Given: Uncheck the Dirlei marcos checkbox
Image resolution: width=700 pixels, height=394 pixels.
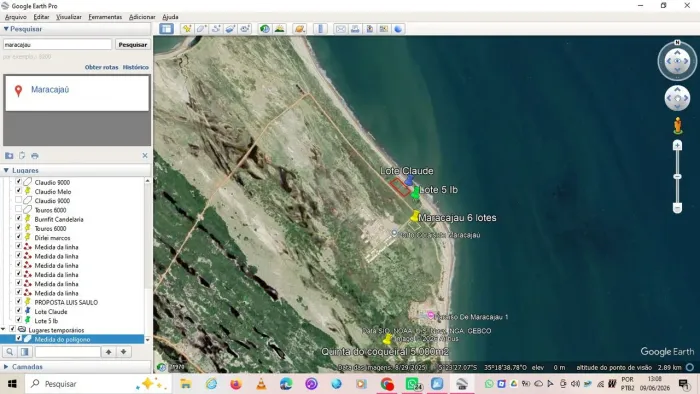Looking at the screenshot, I should [x=18, y=237].
